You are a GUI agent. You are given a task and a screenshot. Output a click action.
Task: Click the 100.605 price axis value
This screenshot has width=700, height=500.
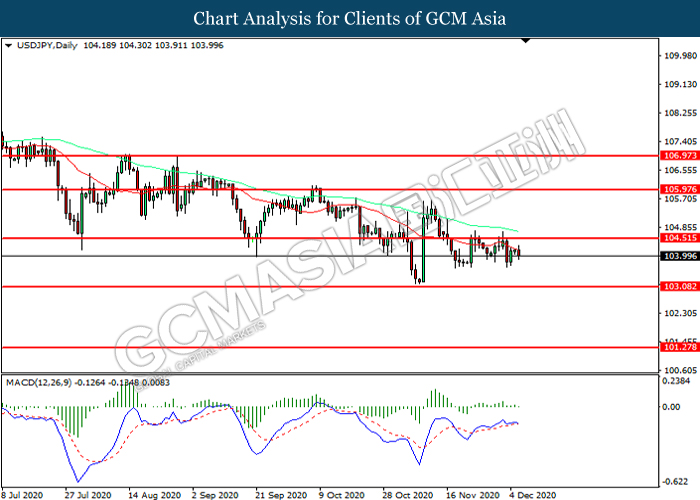(680, 371)
